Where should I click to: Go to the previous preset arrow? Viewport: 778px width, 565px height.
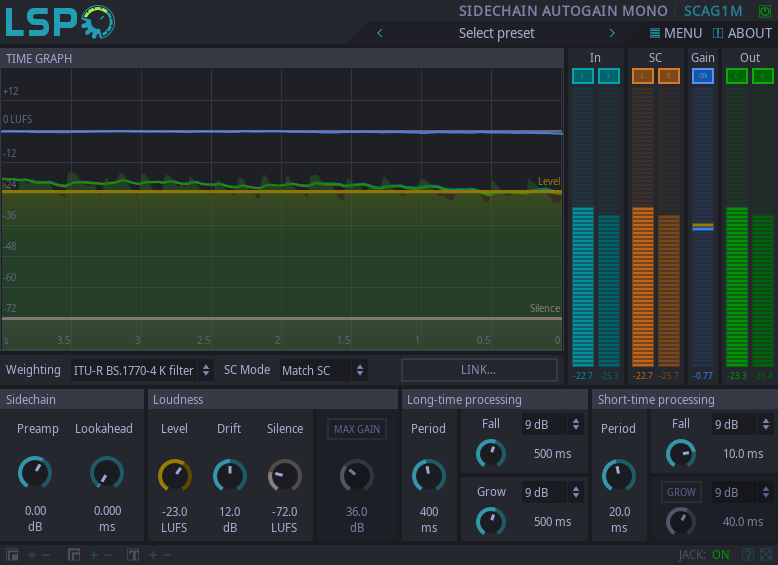380,33
